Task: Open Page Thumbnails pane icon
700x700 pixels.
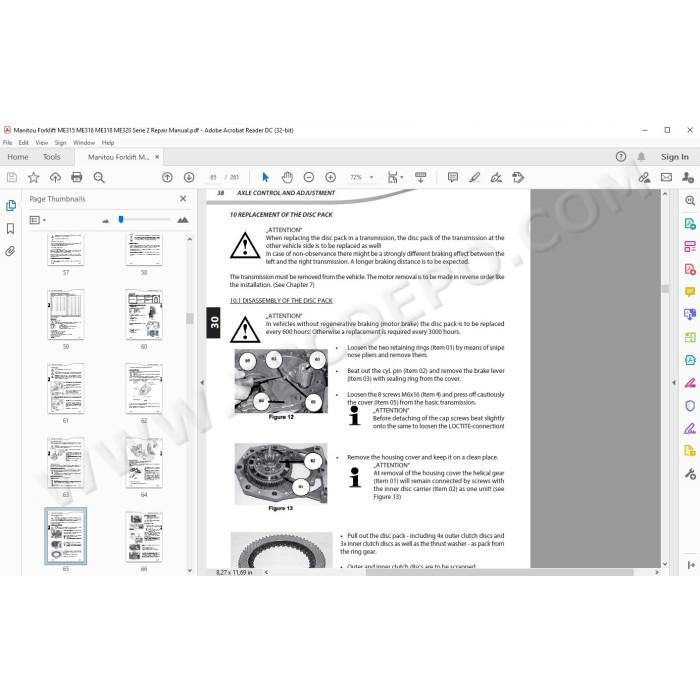Action: [x=11, y=205]
